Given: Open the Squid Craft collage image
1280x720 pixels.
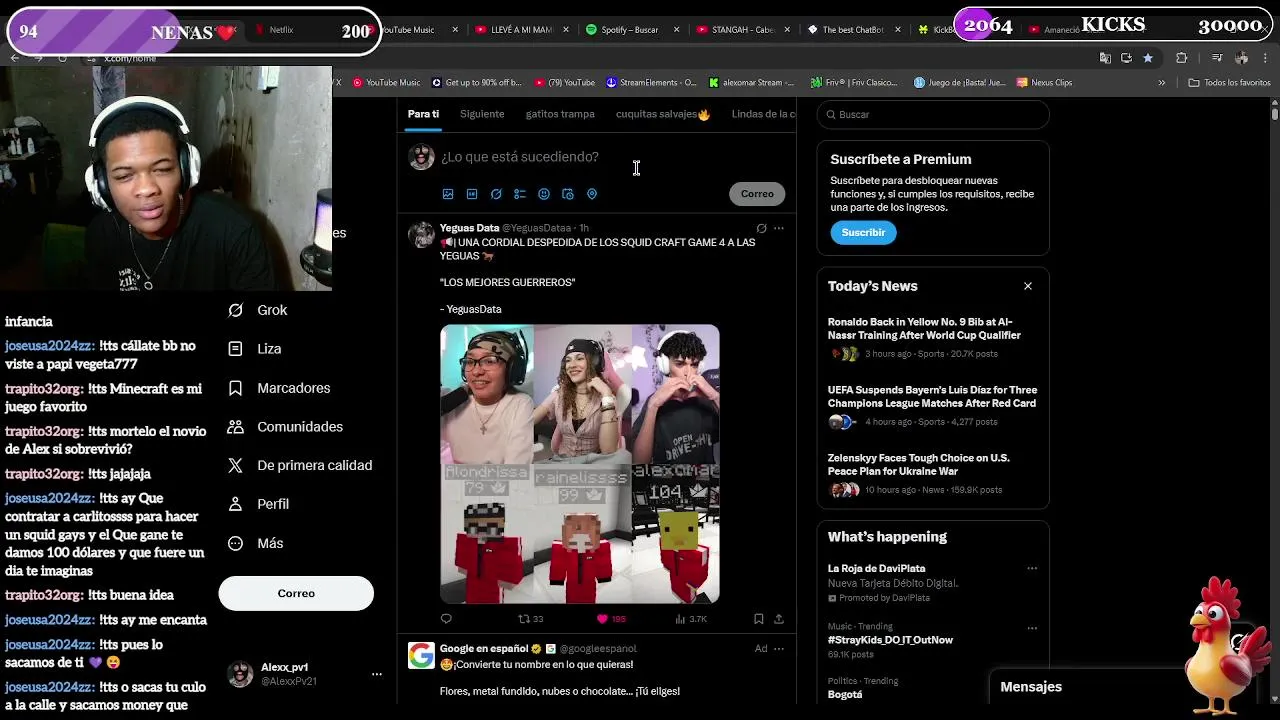Looking at the screenshot, I should [580, 464].
